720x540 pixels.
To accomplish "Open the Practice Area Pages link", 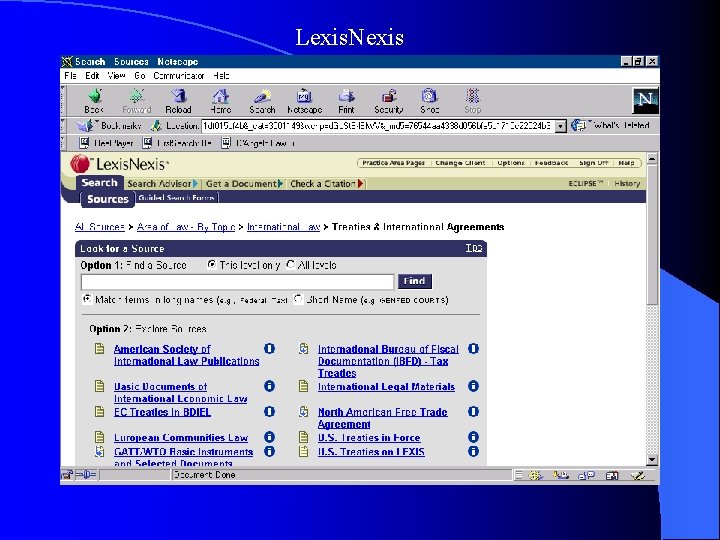I will click(x=393, y=163).
